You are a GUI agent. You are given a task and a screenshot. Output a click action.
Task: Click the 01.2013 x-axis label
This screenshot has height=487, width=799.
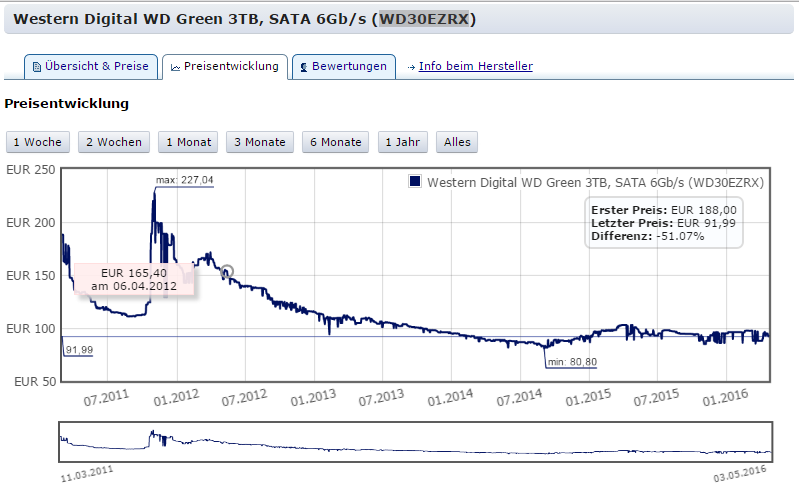[313, 398]
